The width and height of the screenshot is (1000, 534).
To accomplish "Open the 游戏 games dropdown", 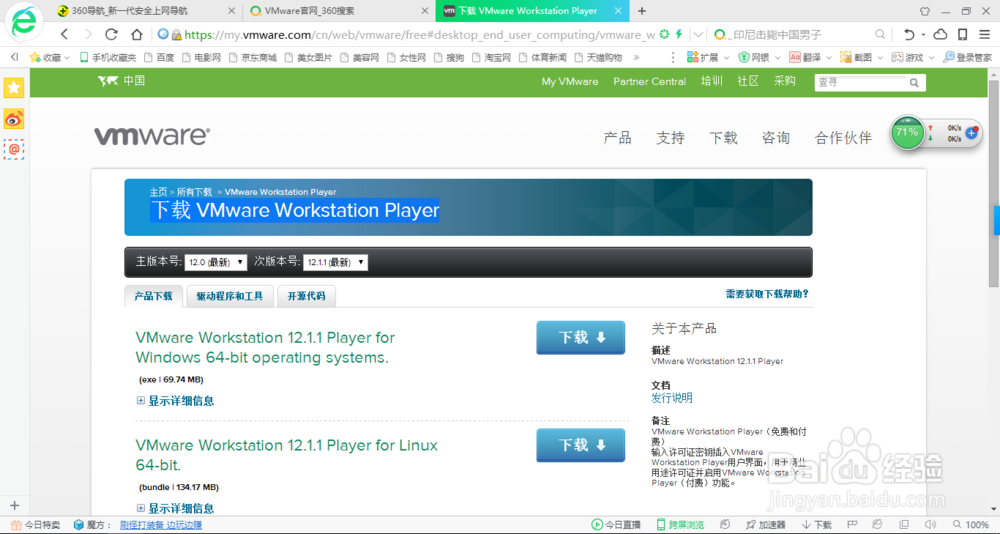I will click(x=913, y=57).
